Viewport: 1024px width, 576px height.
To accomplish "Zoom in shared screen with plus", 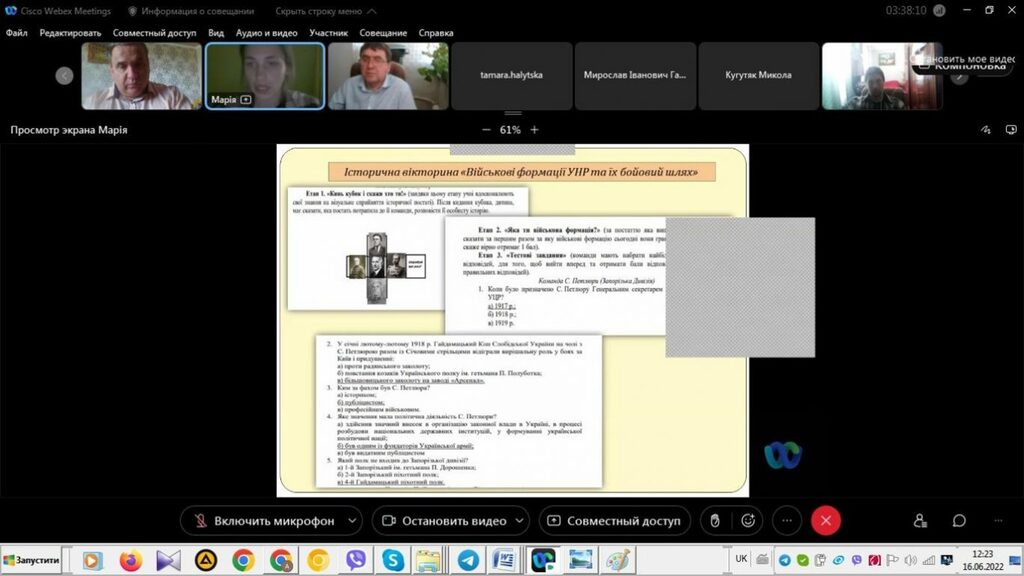I will pyautogui.click(x=534, y=130).
